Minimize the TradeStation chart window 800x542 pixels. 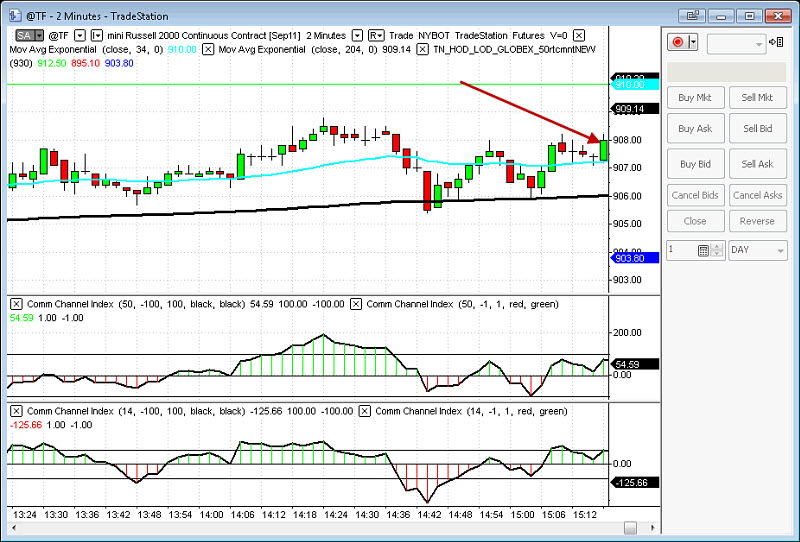[721, 16]
